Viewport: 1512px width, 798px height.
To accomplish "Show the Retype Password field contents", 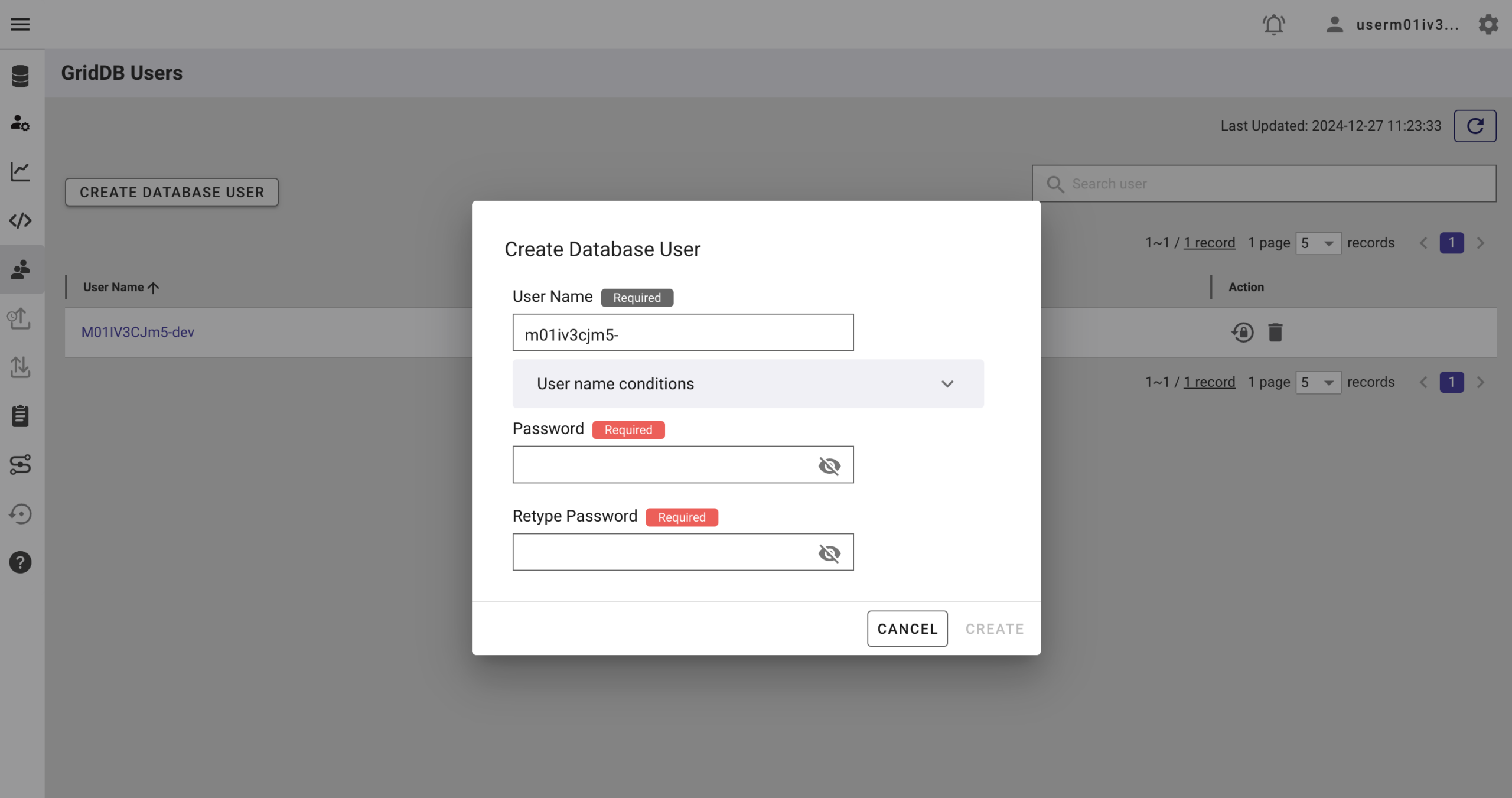I will point(829,553).
